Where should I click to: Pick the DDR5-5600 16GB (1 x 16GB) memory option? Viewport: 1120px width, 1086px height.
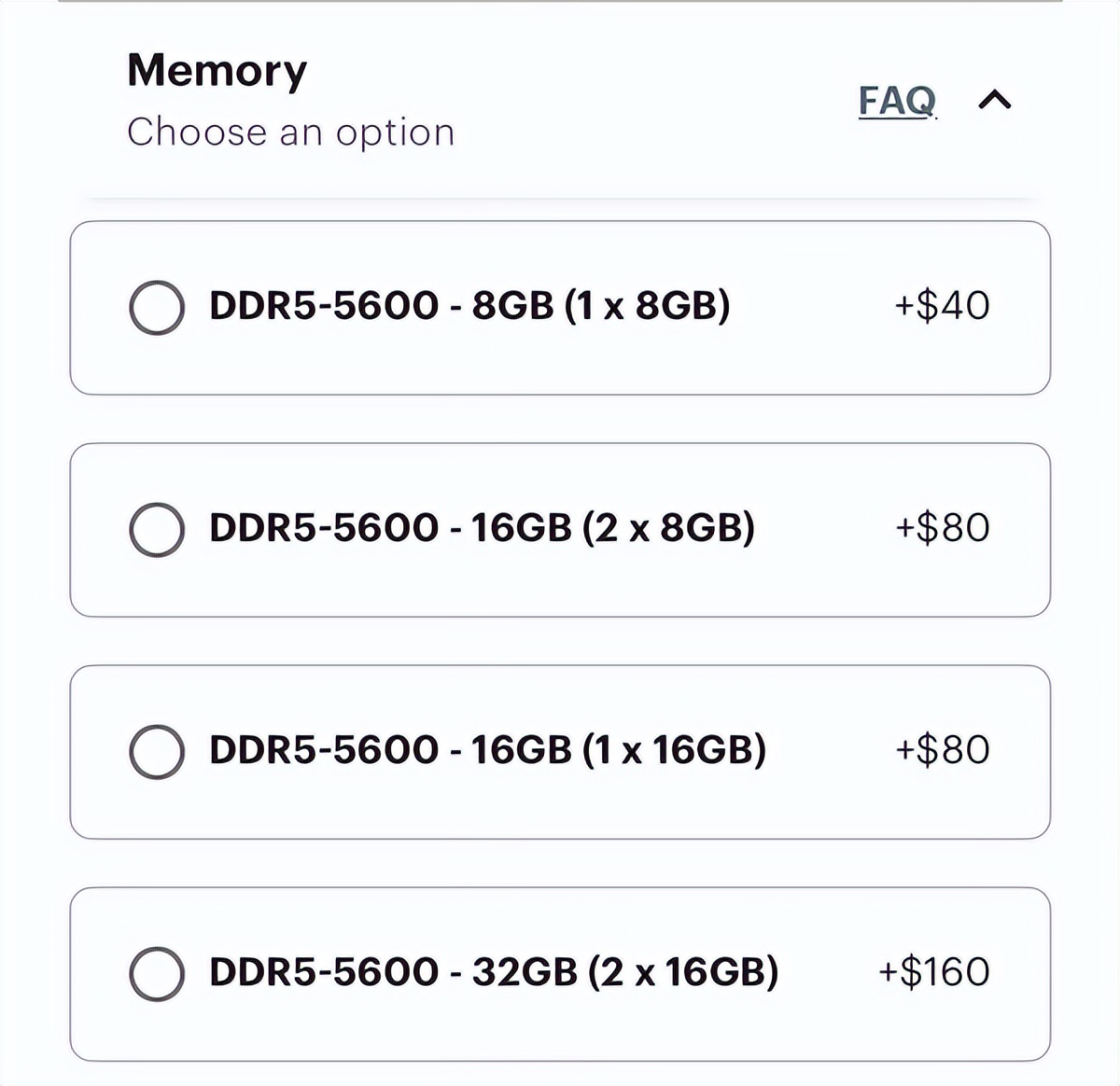(x=159, y=748)
